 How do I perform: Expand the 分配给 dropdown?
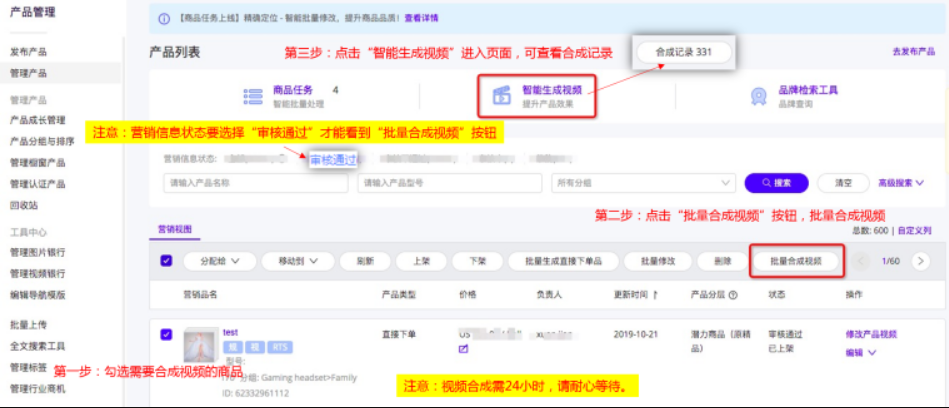216,261
